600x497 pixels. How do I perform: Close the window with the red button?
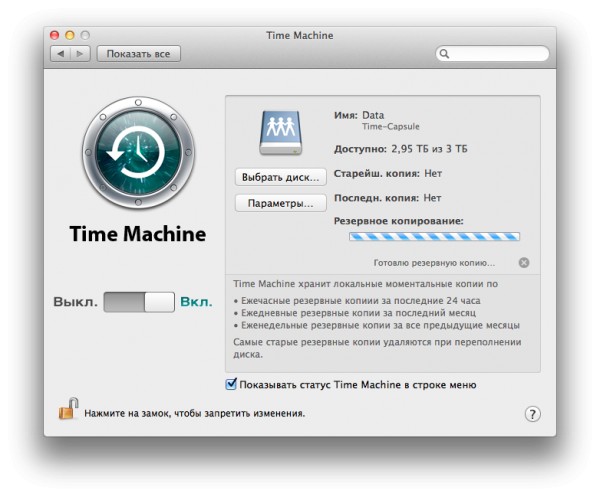pos(55,35)
